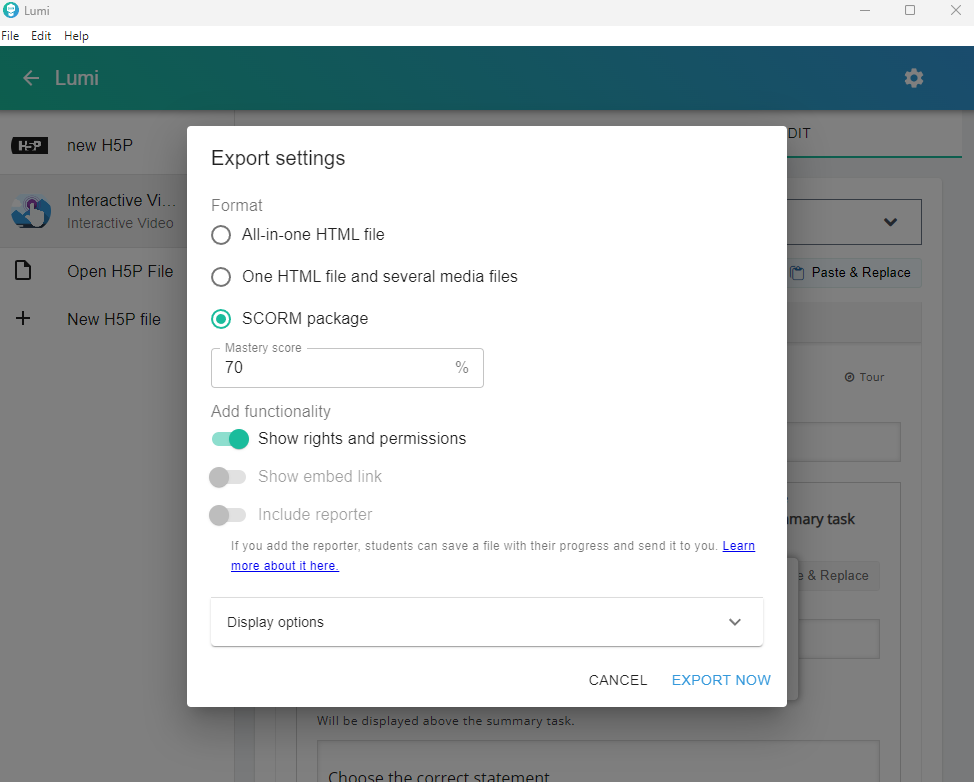Click into the Mastery score field

coord(335,368)
